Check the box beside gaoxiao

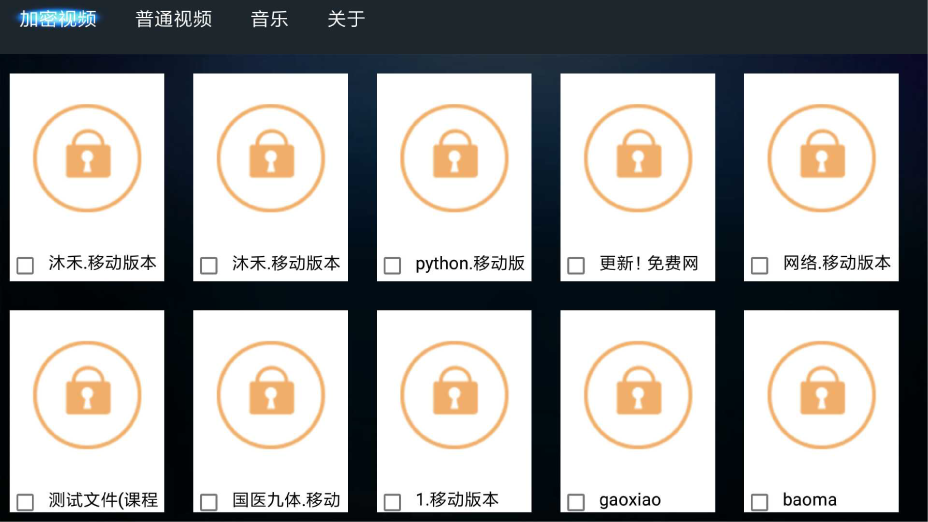click(x=576, y=502)
